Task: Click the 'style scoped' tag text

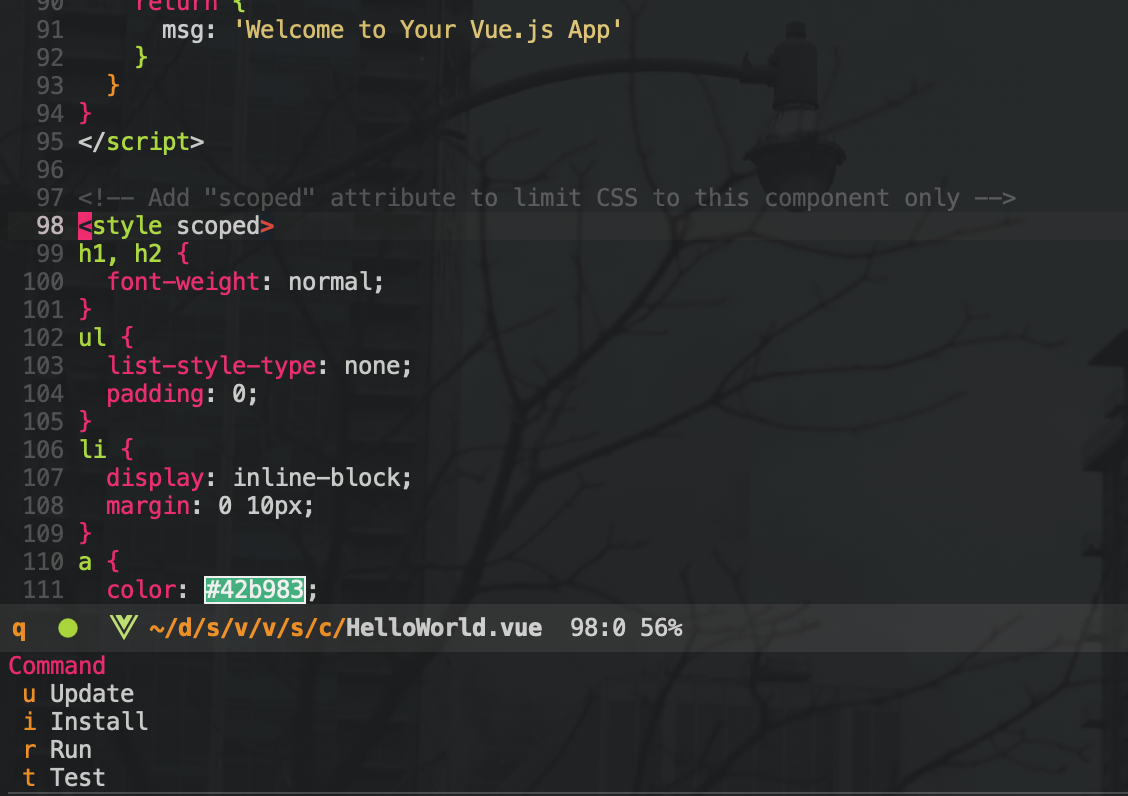Action: 176,226
